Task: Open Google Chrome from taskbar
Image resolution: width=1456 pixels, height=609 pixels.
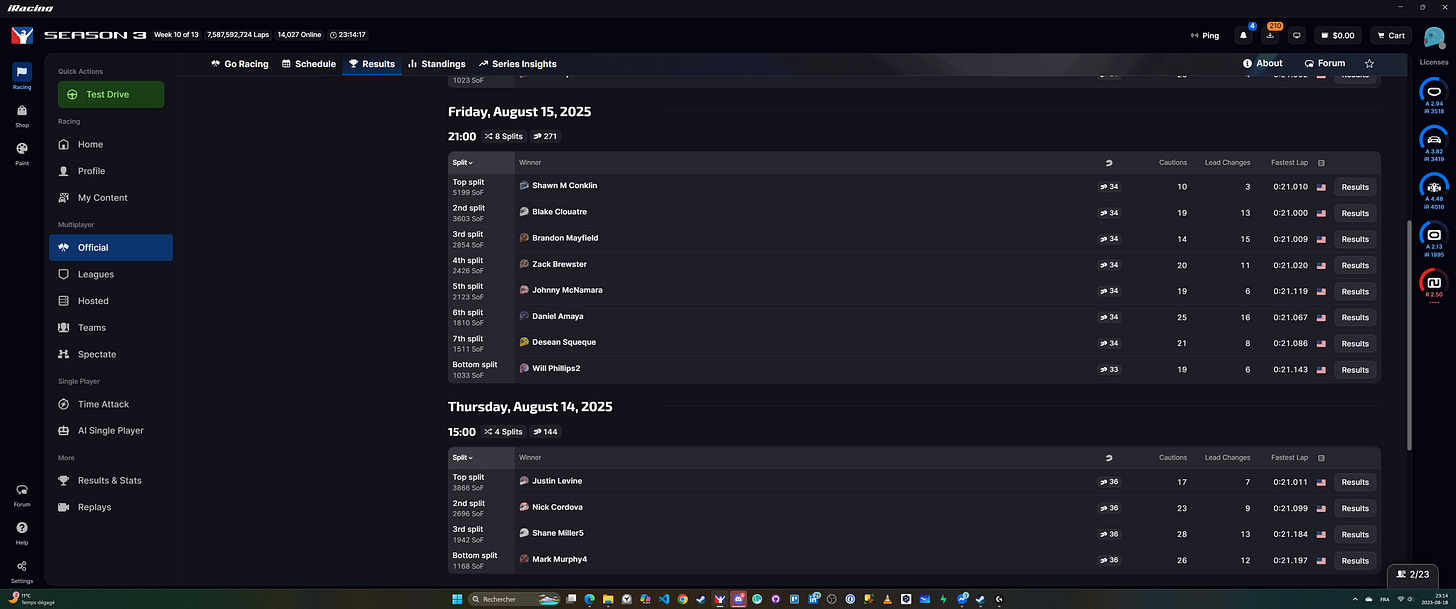Action: (x=682, y=599)
